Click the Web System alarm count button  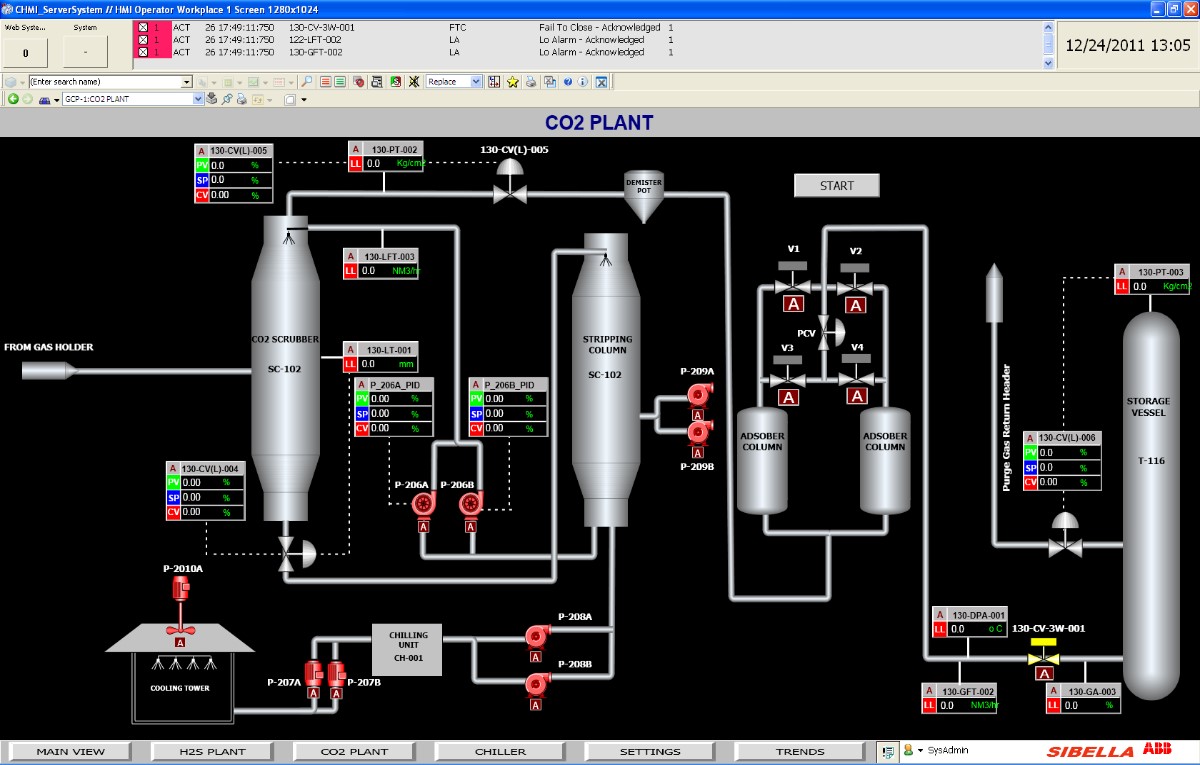[26, 50]
